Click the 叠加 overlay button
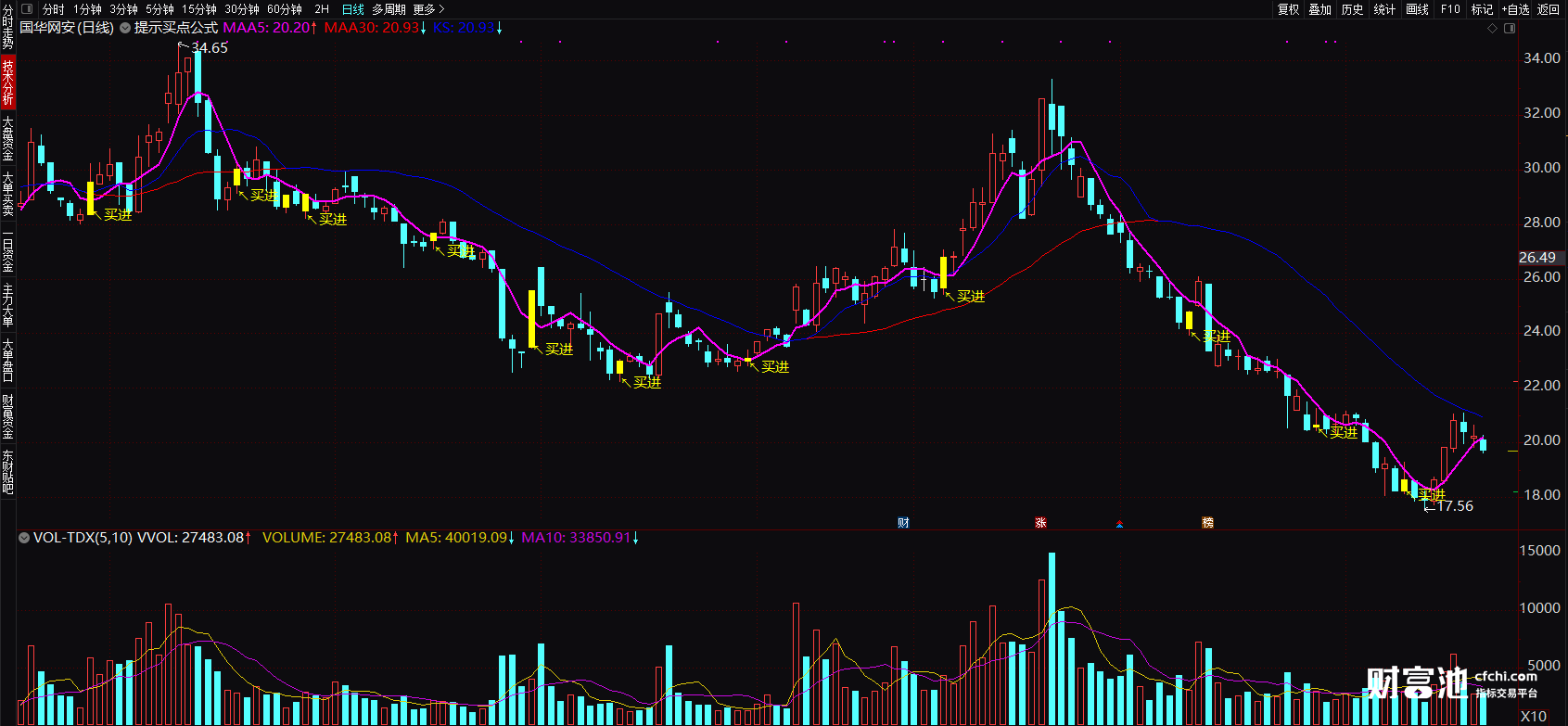This screenshot has width=1568, height=726. (x=1319, y=9)
